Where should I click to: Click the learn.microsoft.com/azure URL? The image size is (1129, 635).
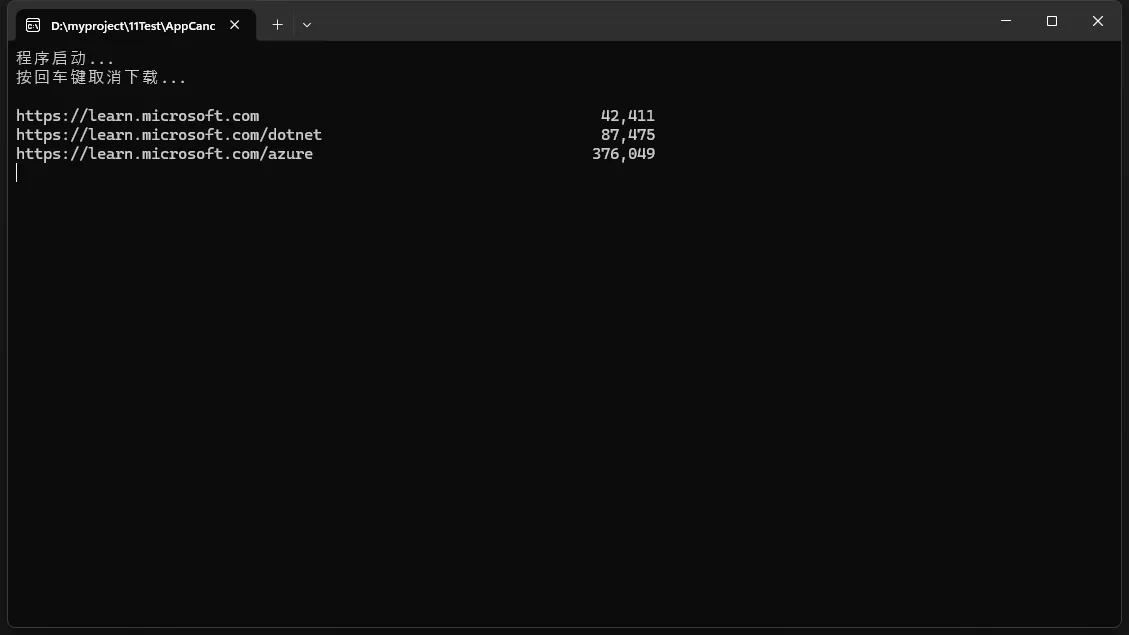[x=164, y=154]
